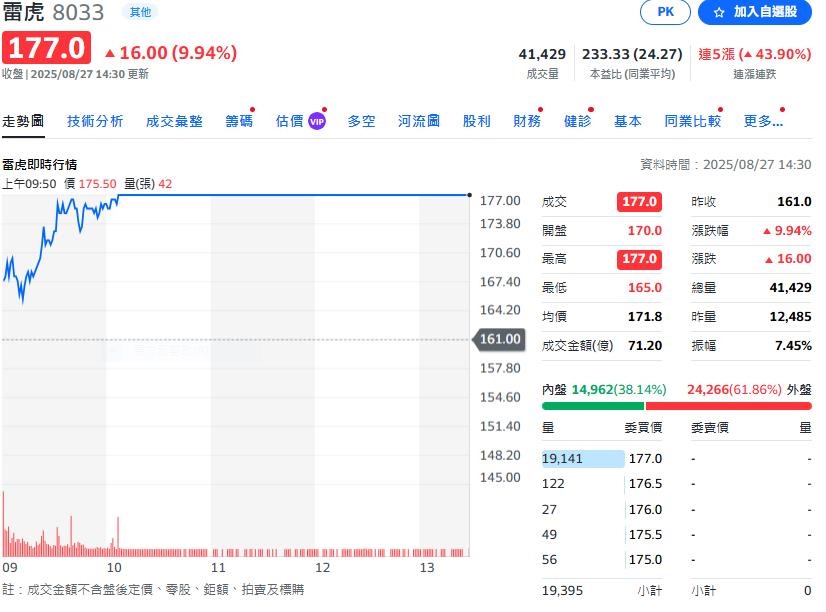This screenshot has width=826, height=612.
Task: Open the 基本 basic info tab
Action: [x=628, y=120]
